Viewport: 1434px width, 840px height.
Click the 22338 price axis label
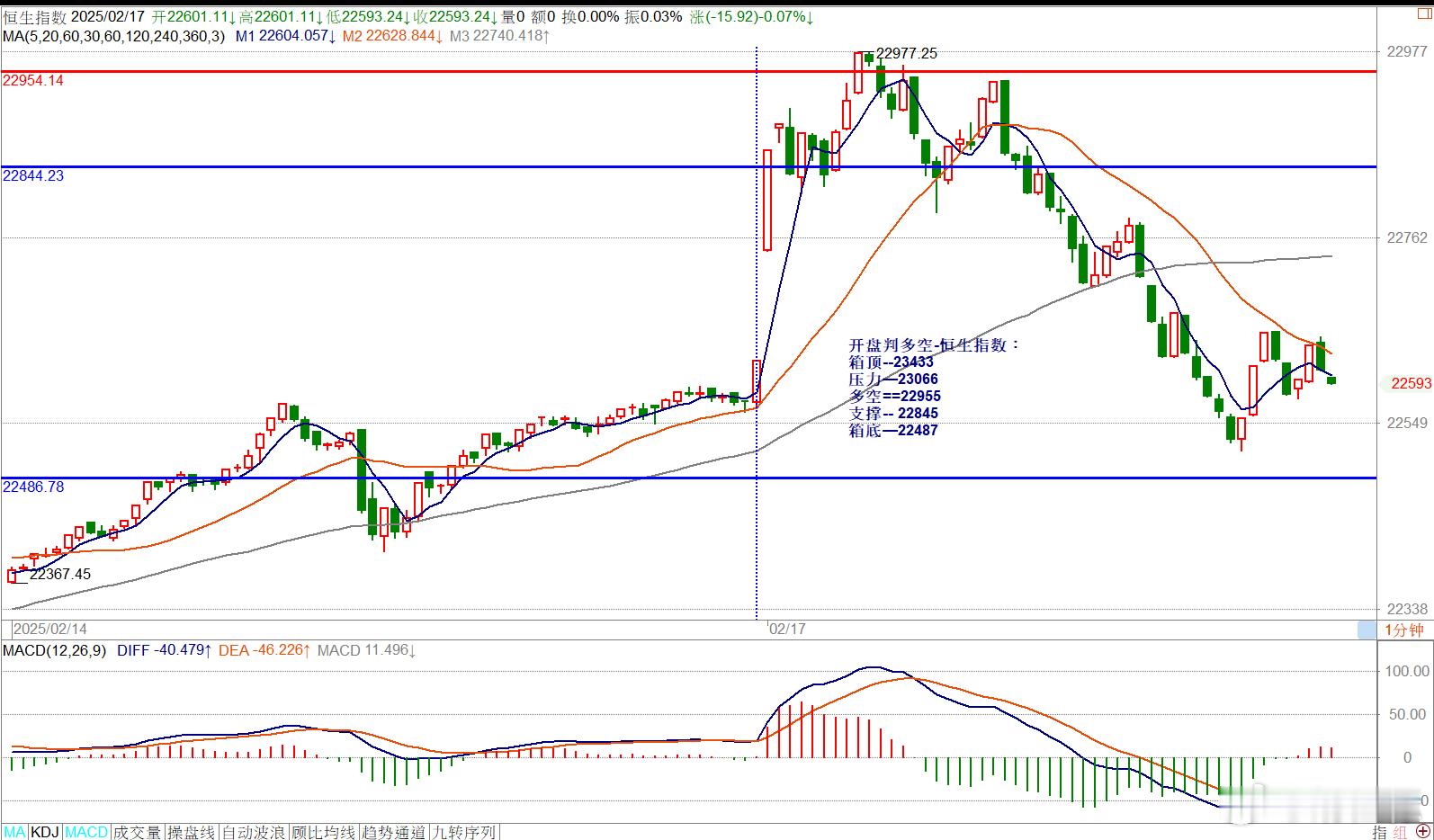pyautogui.click(x=1407, y=609)
